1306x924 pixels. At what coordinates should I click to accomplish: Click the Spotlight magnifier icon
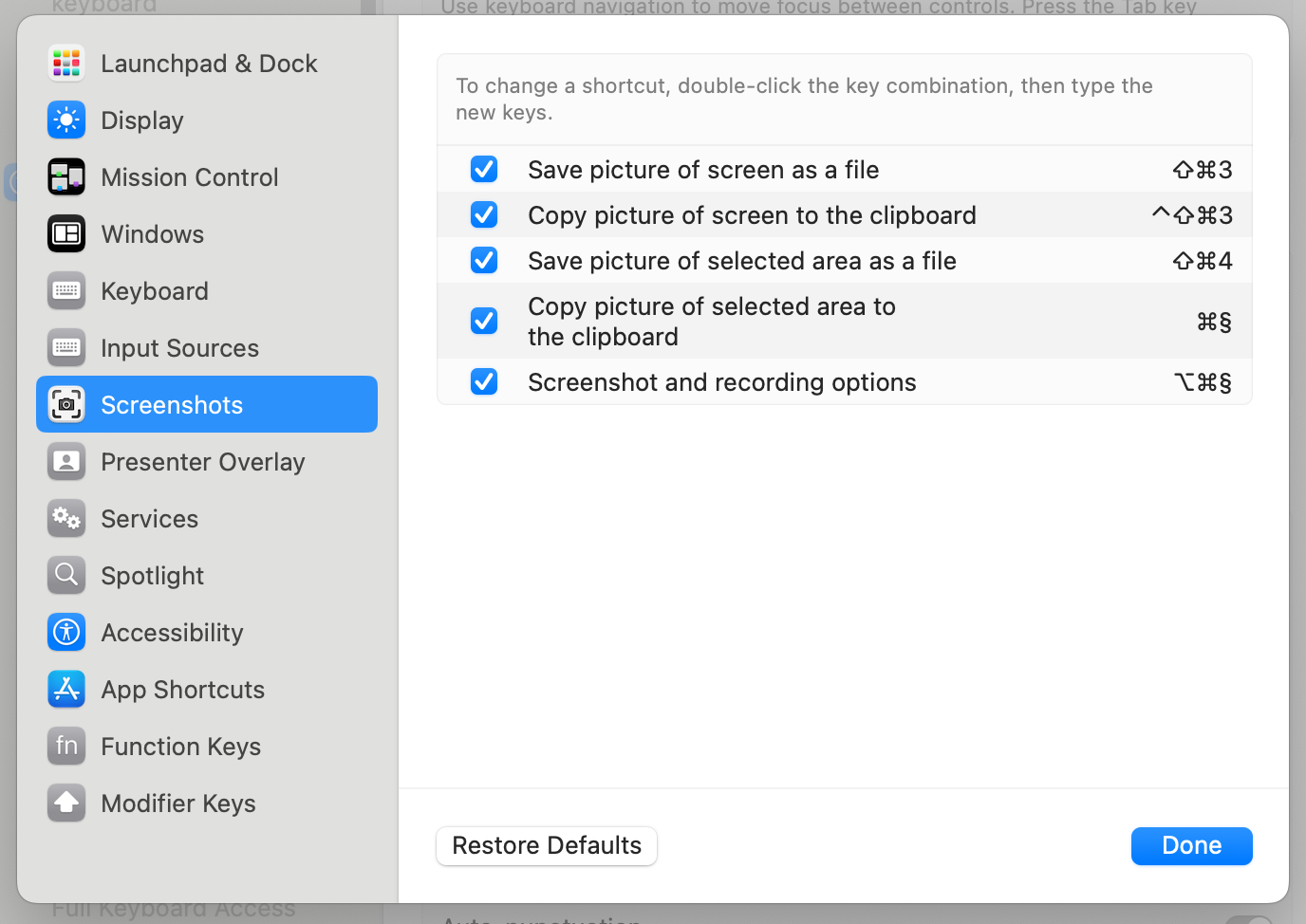click(66, 576)
